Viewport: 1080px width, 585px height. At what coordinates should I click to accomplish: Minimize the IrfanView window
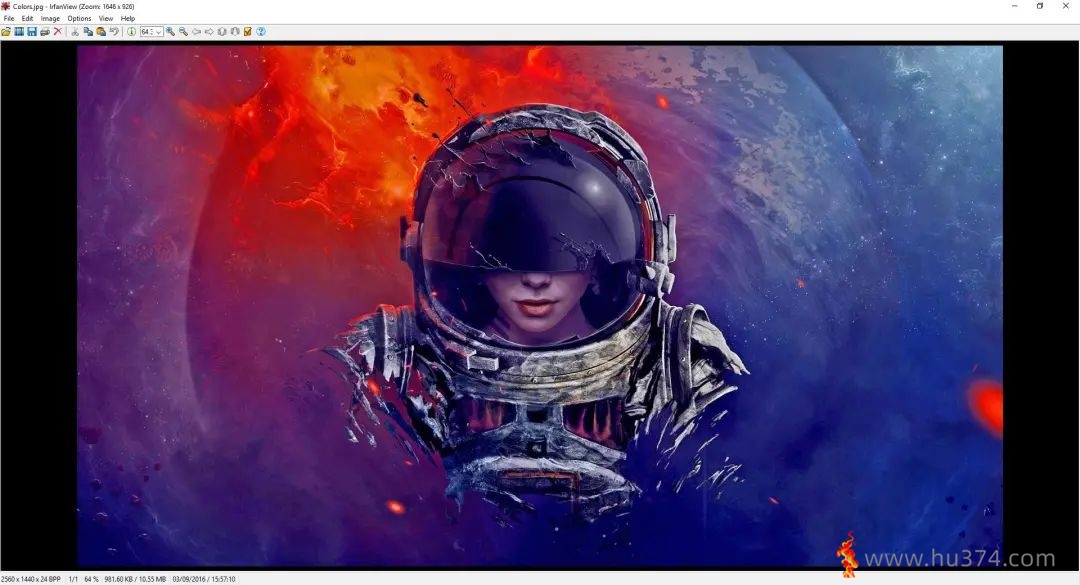[1015, 6]
